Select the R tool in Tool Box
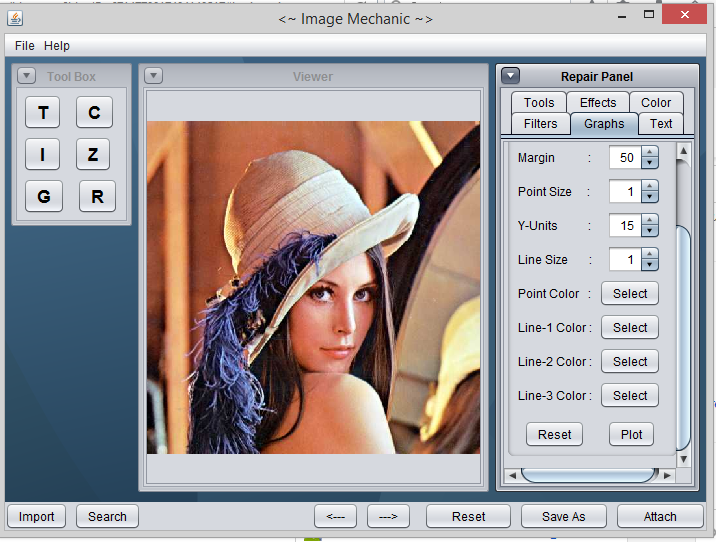Screen dimensions: 716x542 click(x=97, y=196)
